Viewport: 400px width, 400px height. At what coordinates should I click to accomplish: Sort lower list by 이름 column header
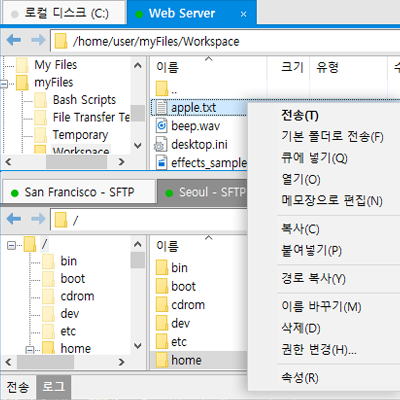click(x=198, y=246)
